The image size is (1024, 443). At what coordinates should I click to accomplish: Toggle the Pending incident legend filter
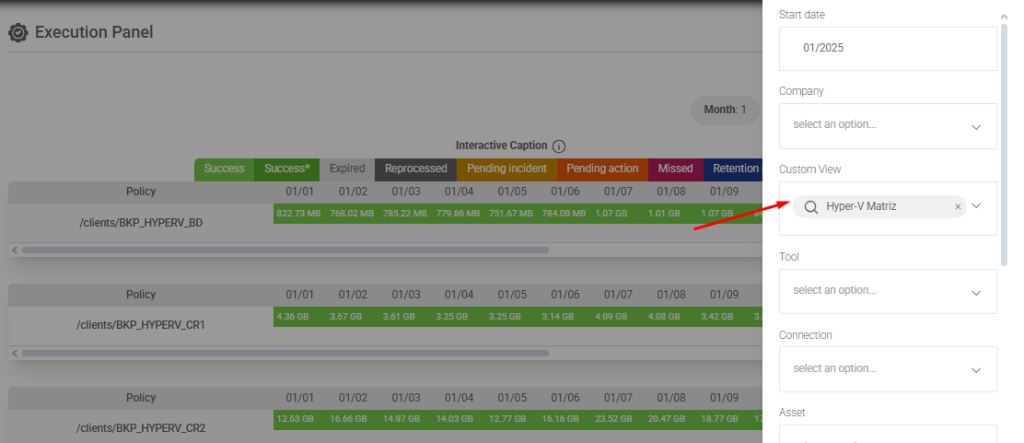point(507,169)
